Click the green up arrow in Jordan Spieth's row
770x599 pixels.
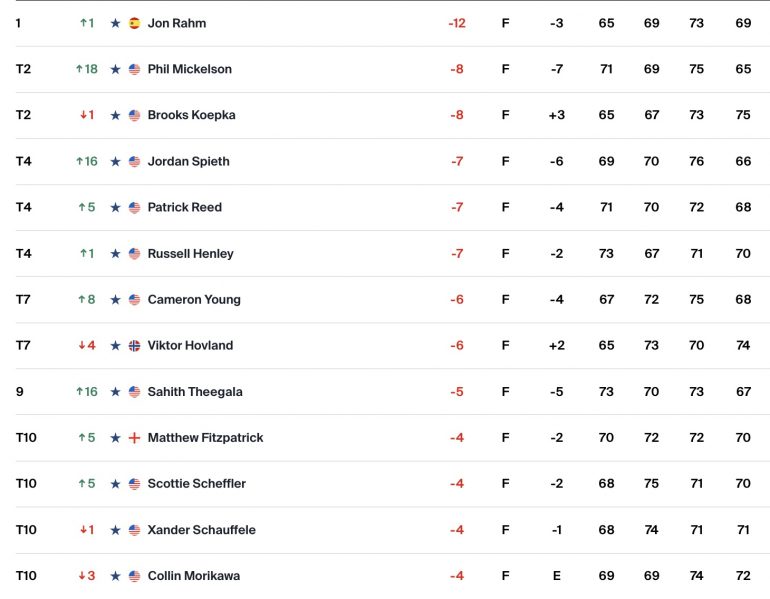click(80, 161)
